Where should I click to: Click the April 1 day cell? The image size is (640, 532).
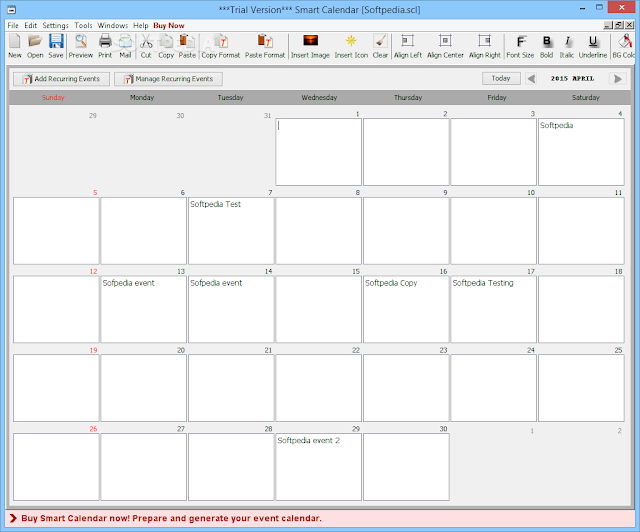[x=318, y=152]
